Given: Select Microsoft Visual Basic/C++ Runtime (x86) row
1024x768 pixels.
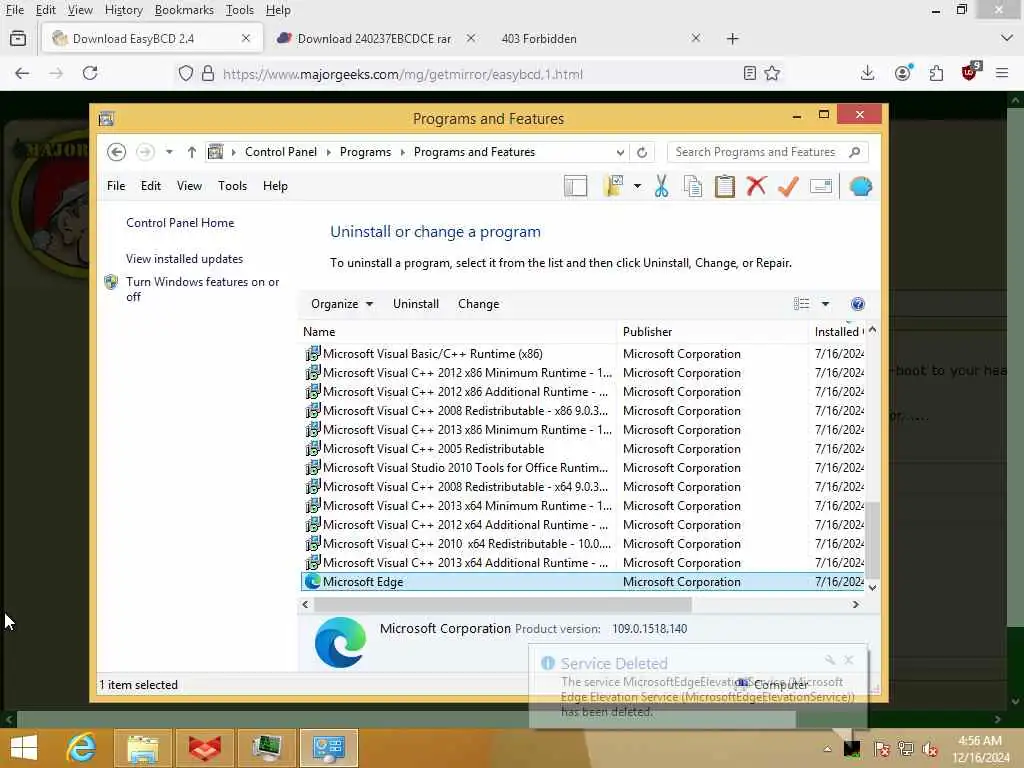Looking at the screenshot, I should point(583,354).
